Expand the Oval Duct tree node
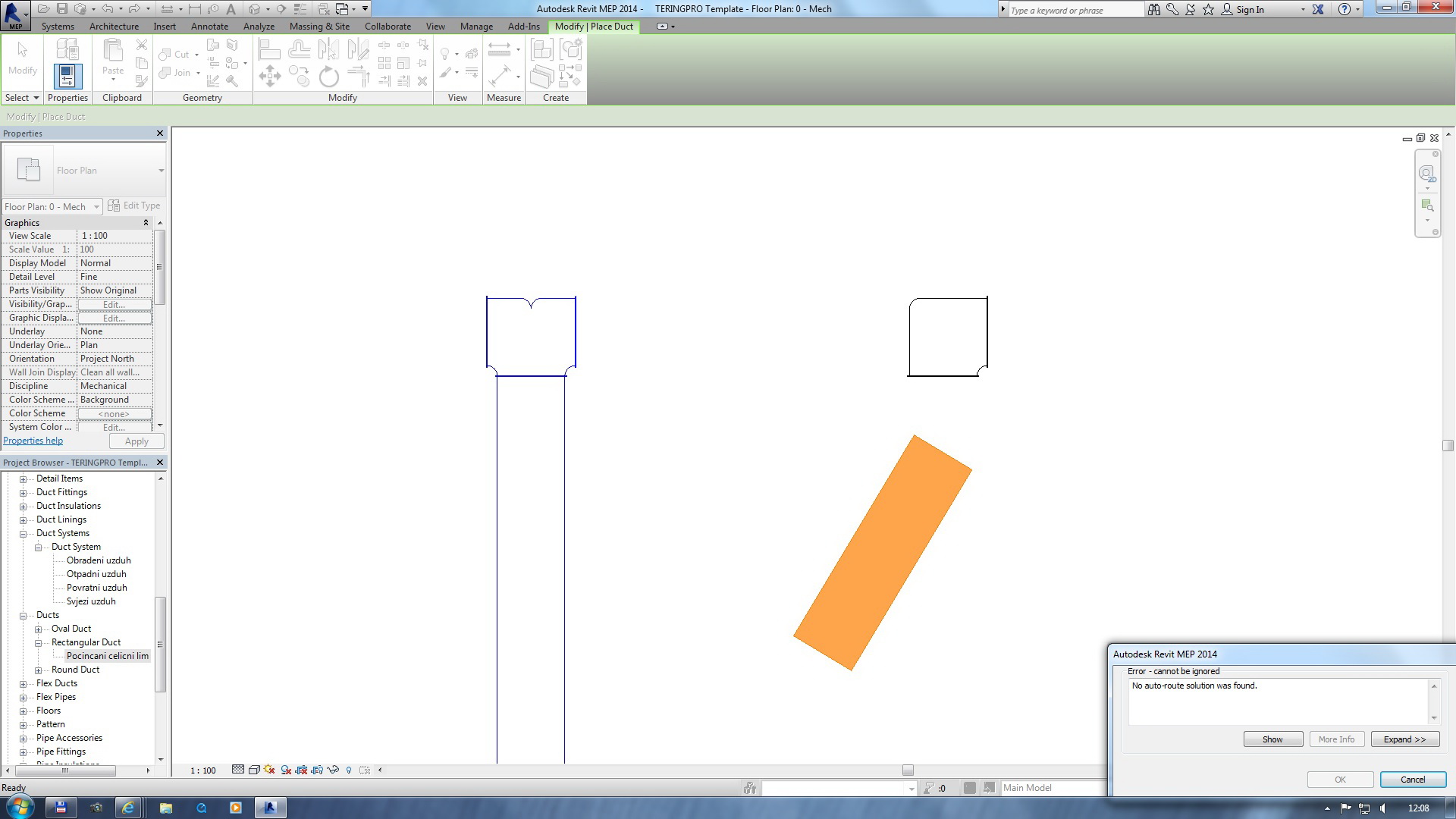Screen dimensions: 1456x819 click(x=38, y=629)
